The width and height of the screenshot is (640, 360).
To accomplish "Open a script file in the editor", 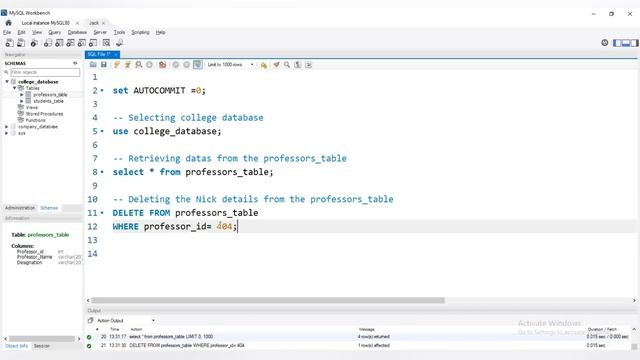I will coord(93,65).
